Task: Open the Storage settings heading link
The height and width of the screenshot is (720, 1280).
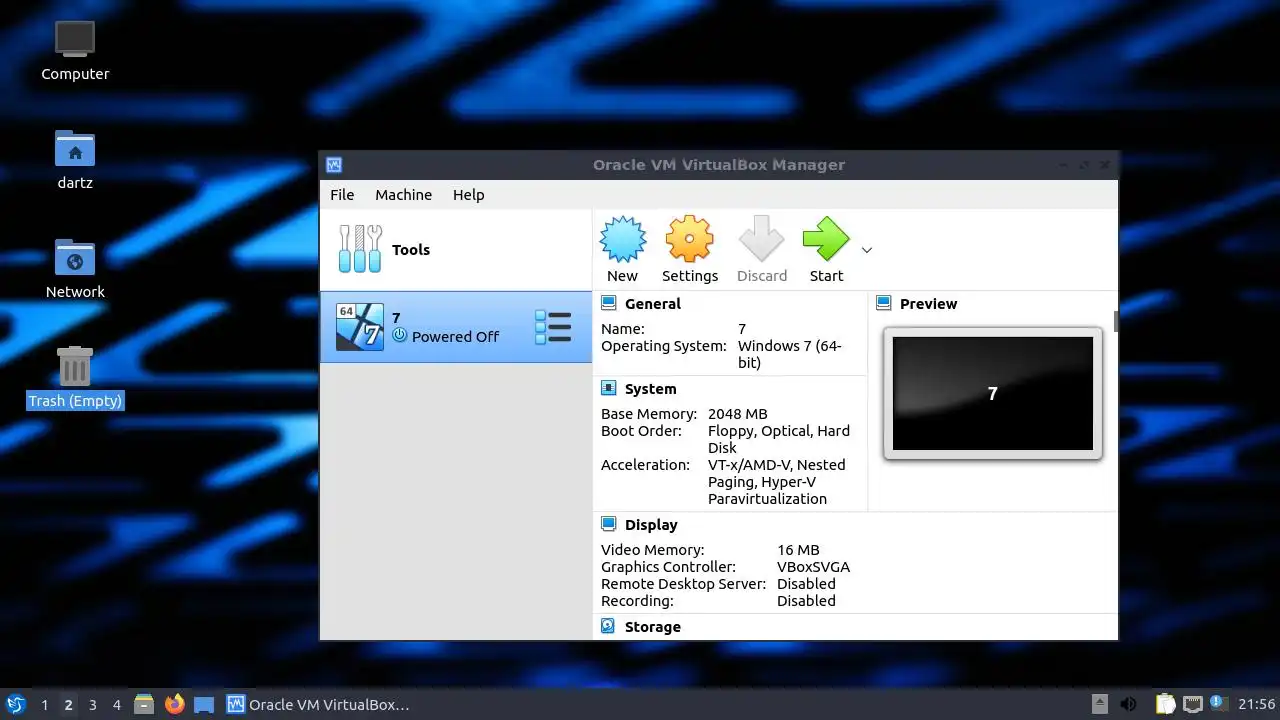Action: (653, 627)
